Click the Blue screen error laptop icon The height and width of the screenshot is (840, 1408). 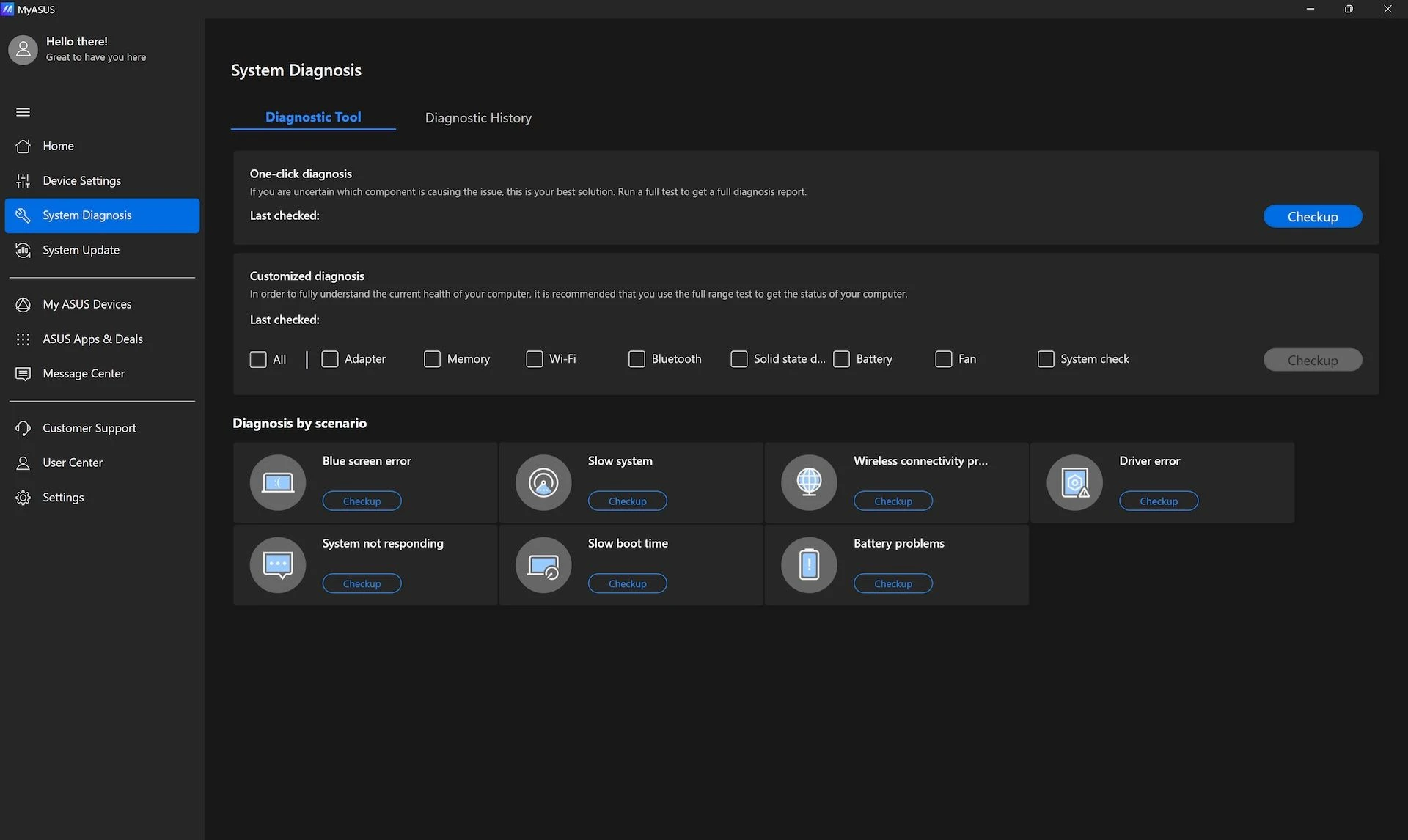(x=278, y=482)
